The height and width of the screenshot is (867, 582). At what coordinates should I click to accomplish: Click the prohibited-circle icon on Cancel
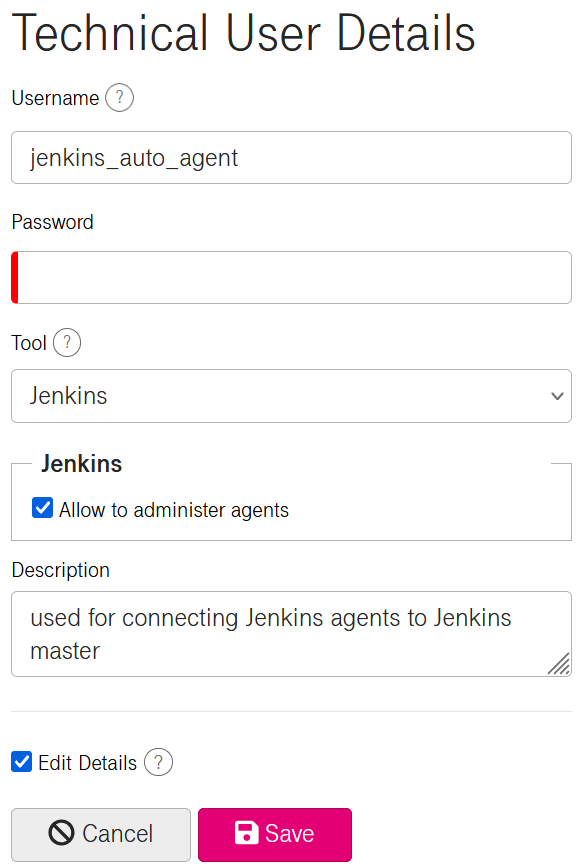(x=61, y=833)
